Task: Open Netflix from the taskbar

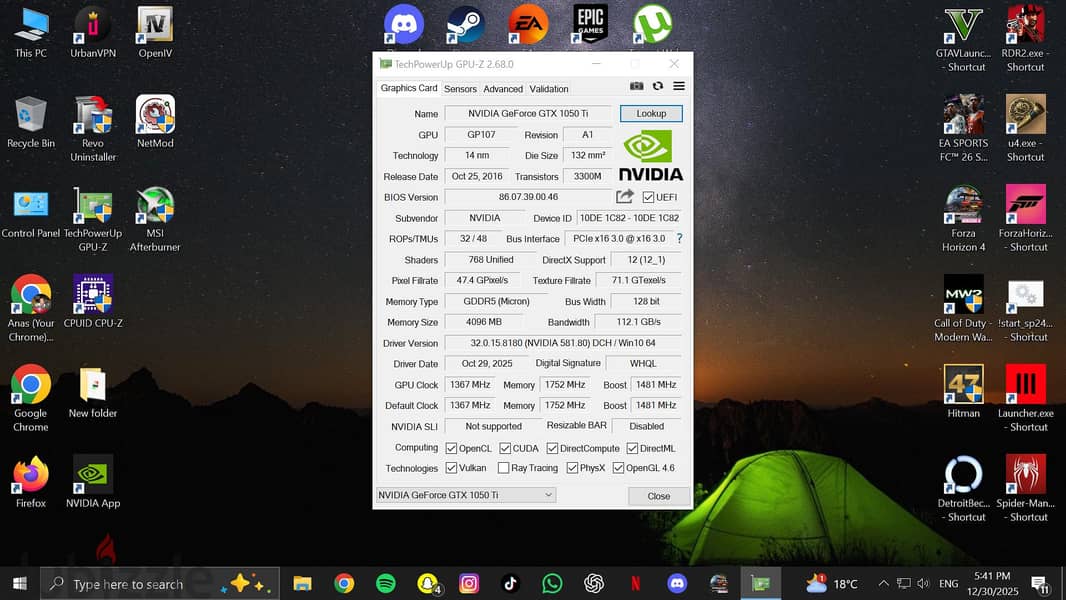Action: (x=635, y=583)
